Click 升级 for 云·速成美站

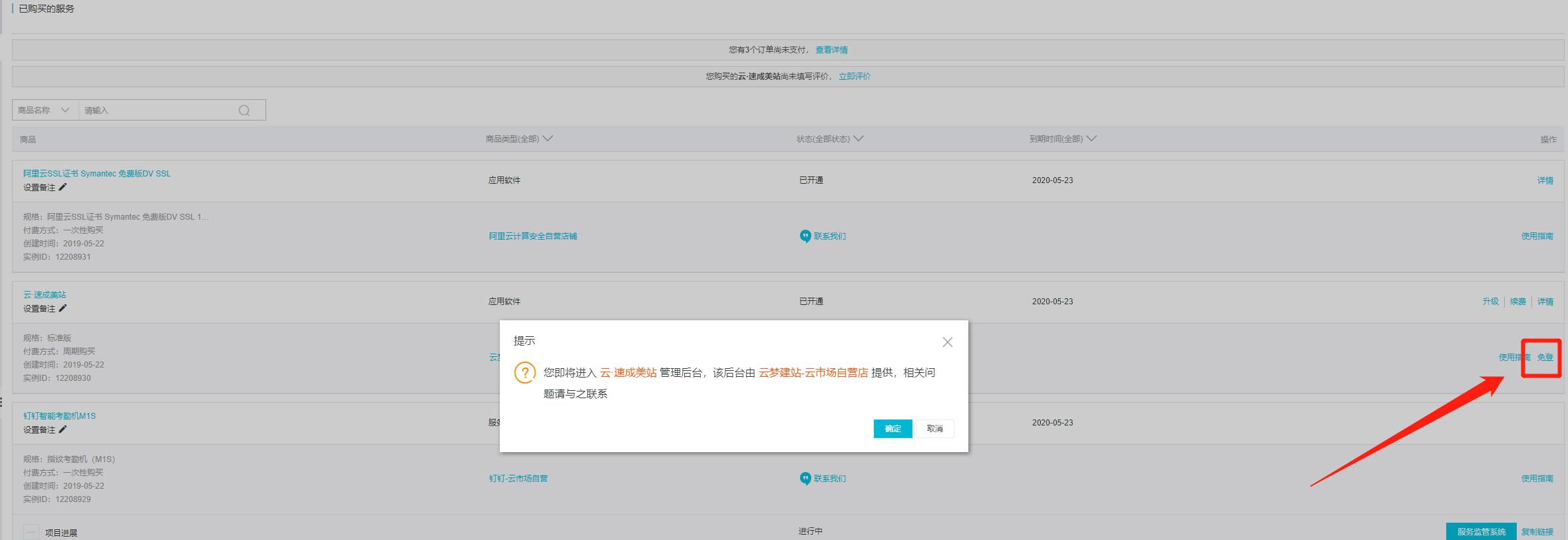1491,302
